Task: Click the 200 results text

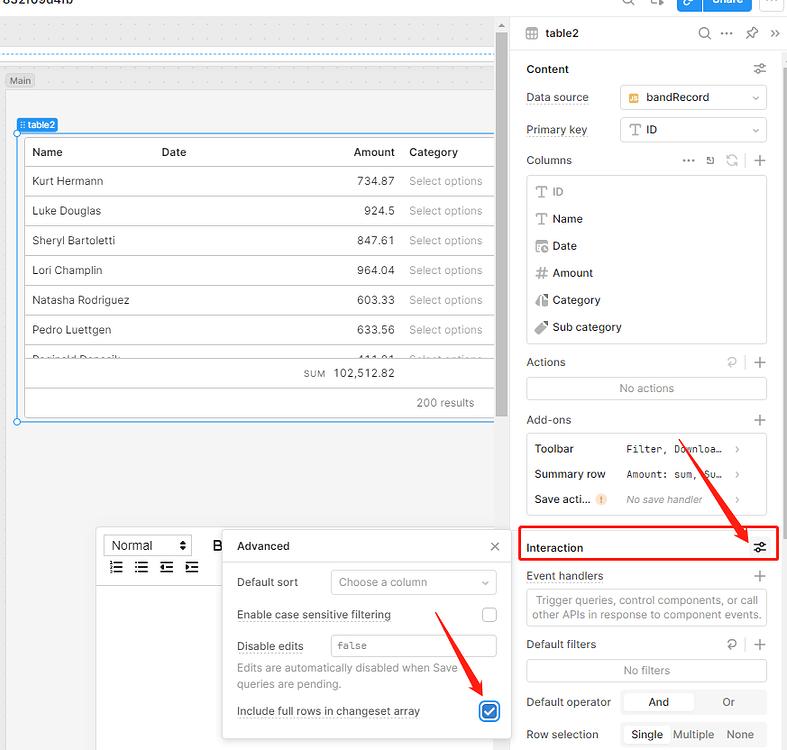Action: pos(445,403)
